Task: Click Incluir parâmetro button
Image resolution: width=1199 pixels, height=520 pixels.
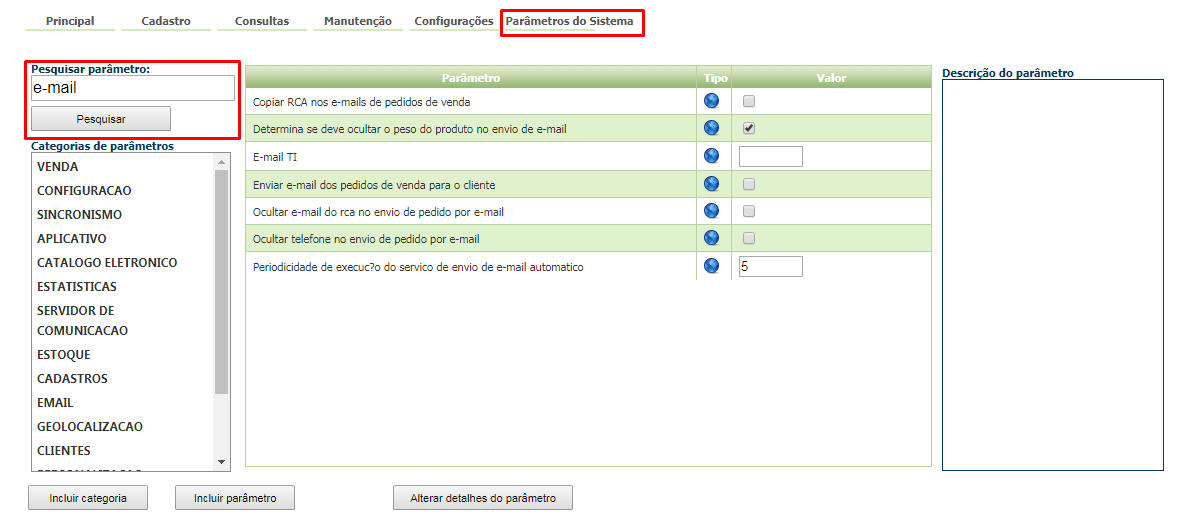Action: point(235,498)
